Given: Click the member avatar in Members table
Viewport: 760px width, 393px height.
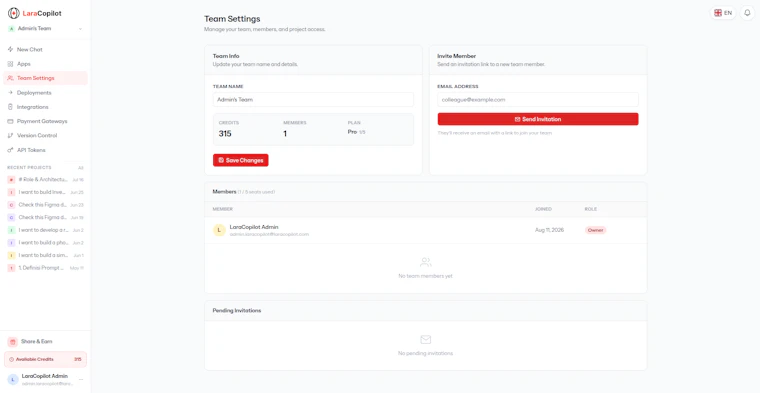Looking at the screenshot, I should click(x=219, y=230).
